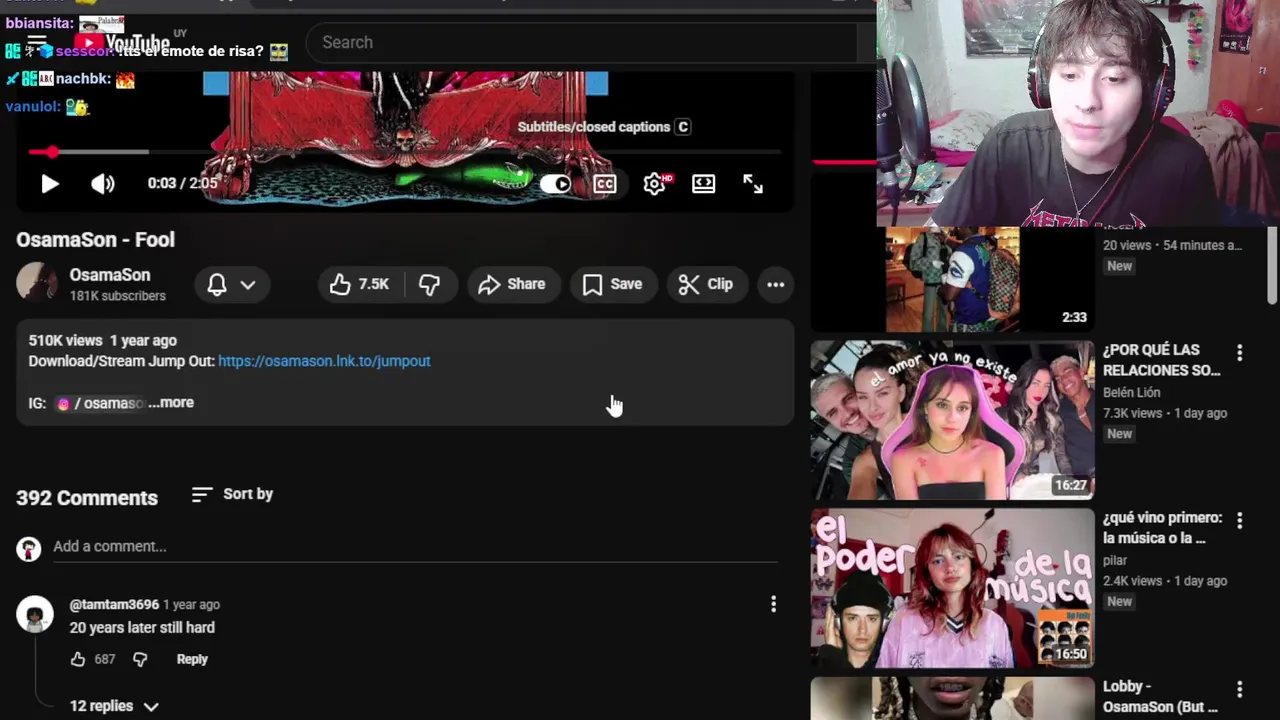Expand description with ...more
The height and width of the screenshot is (720, 1280).
tap(171, 402)
